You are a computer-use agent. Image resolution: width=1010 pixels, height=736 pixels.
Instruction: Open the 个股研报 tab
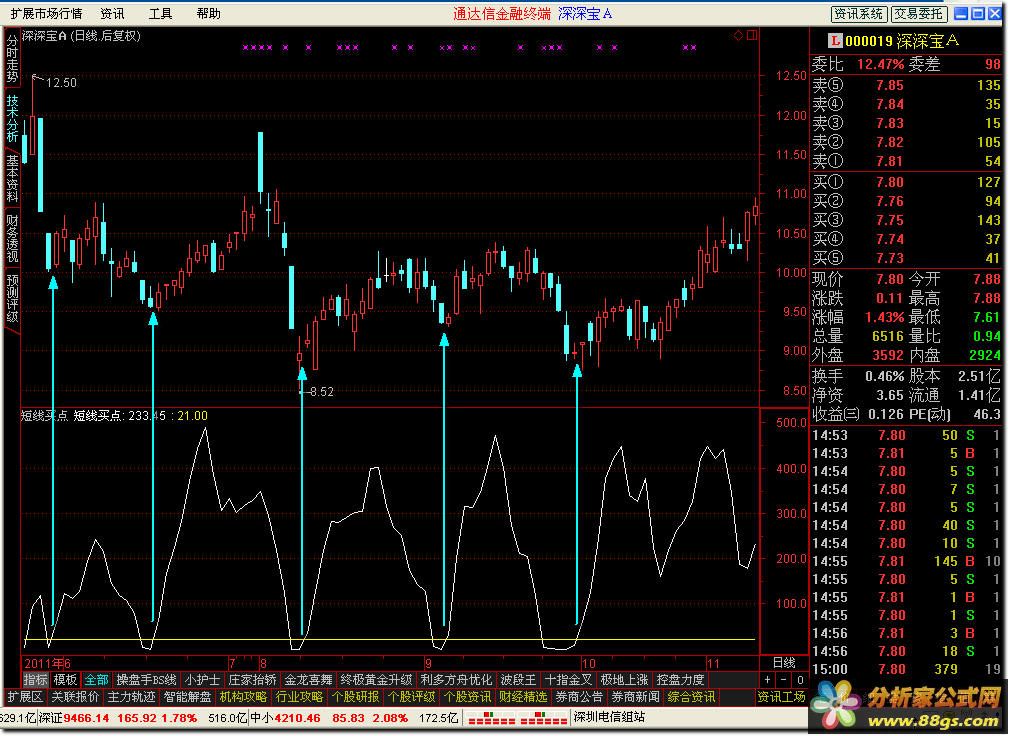click(356, 697)
